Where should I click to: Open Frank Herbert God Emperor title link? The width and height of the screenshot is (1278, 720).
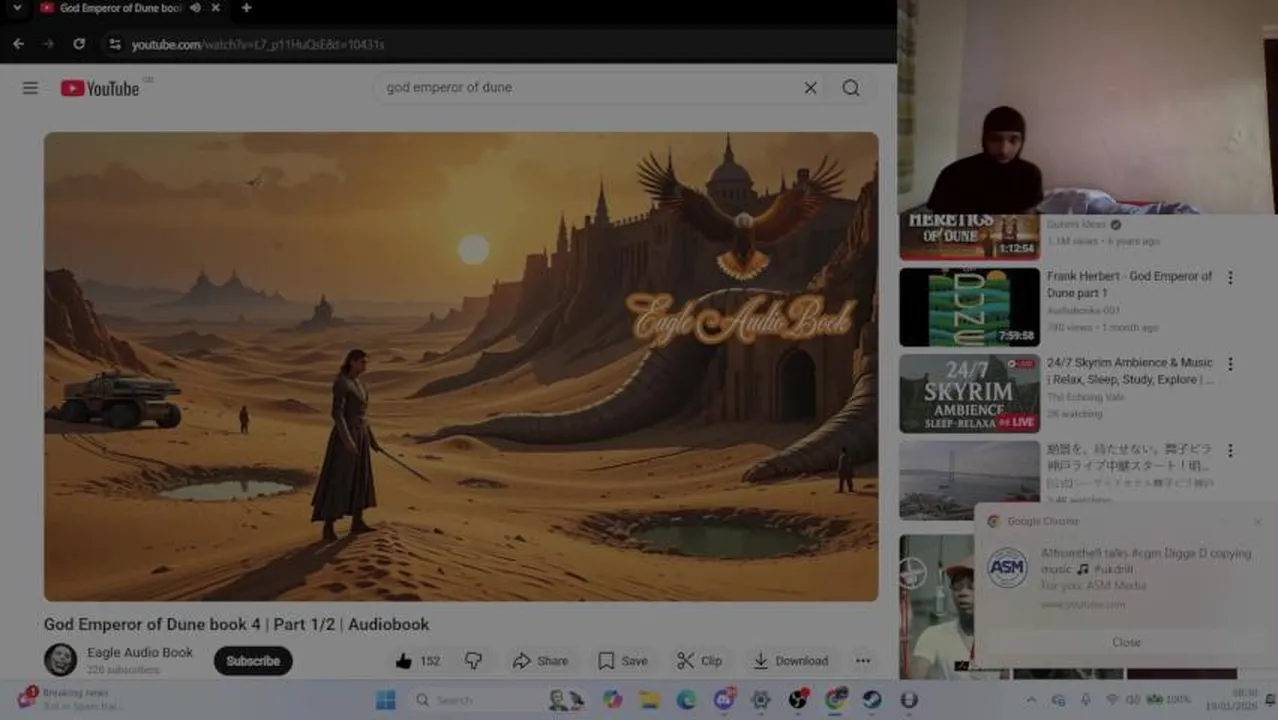click(1129, 284)
